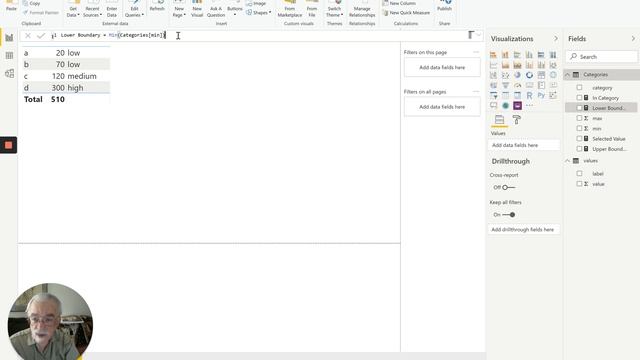Switch to Data view in left sidebar

click(x=9, y=56)
